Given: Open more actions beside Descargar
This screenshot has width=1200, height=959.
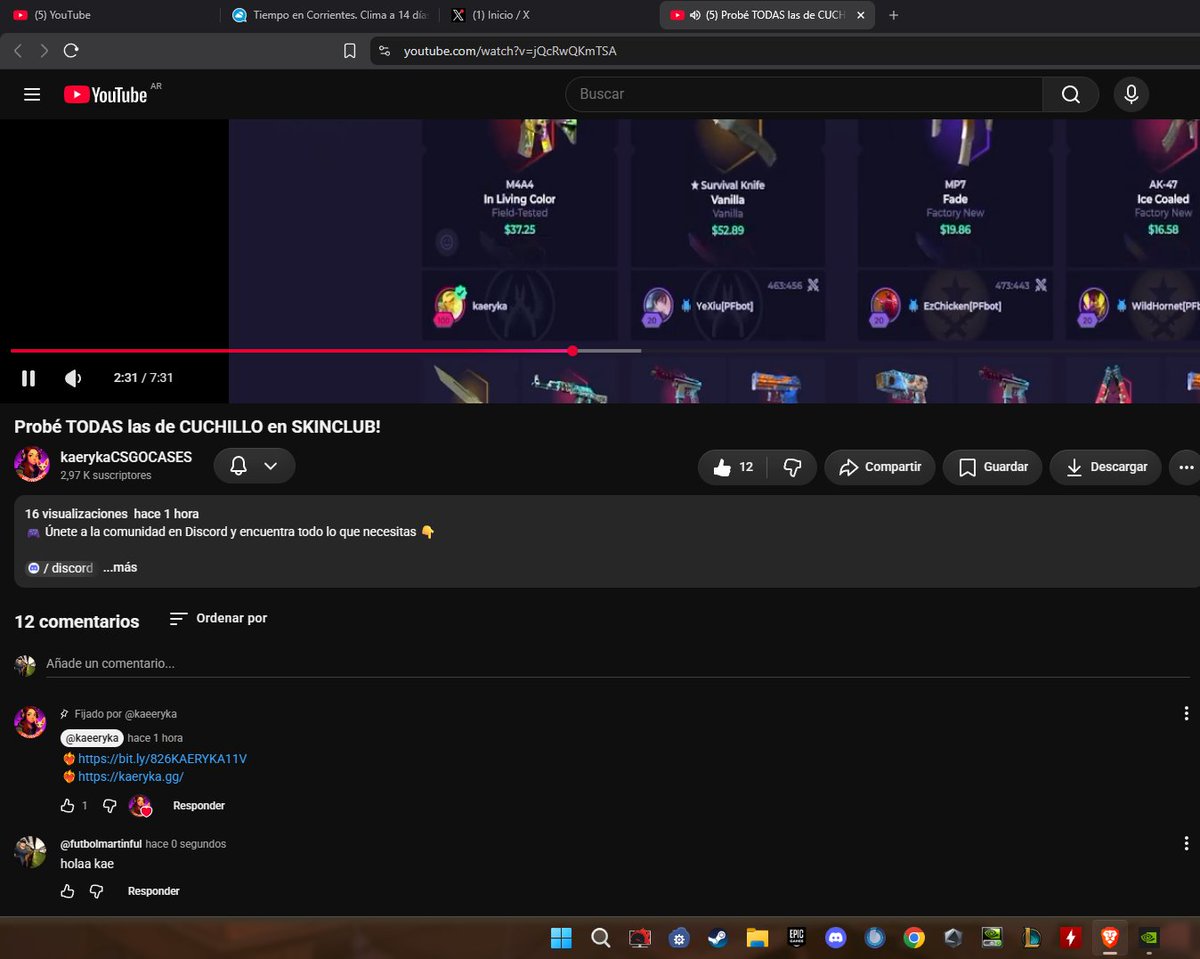Looking at the screenshot, I should [x=1186, y=467].
